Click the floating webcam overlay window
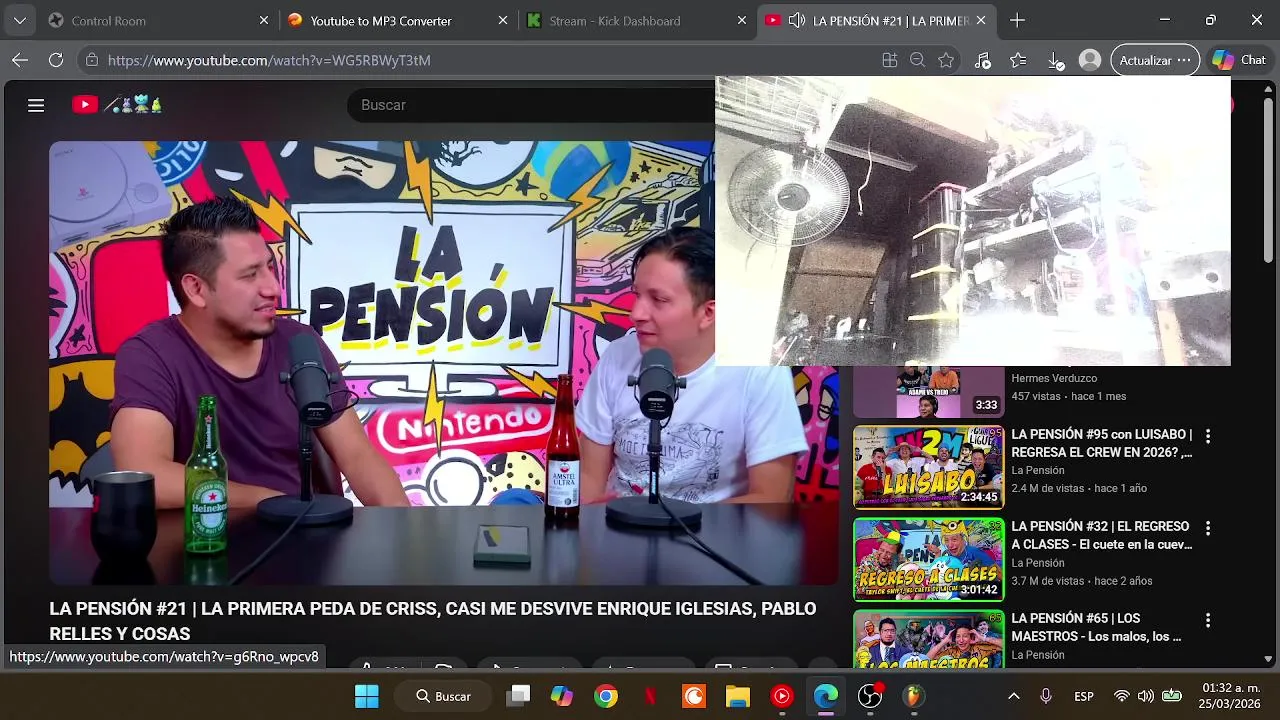Image resolution: width=1280 pixels, height=720 pixels. (973, 221)
